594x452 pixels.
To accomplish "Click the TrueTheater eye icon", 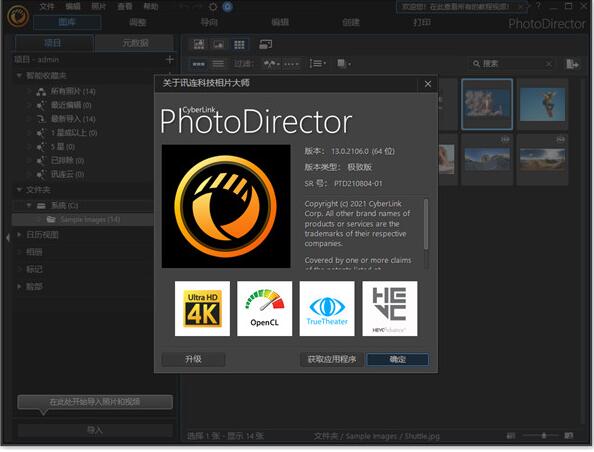I will pos(327,308).
